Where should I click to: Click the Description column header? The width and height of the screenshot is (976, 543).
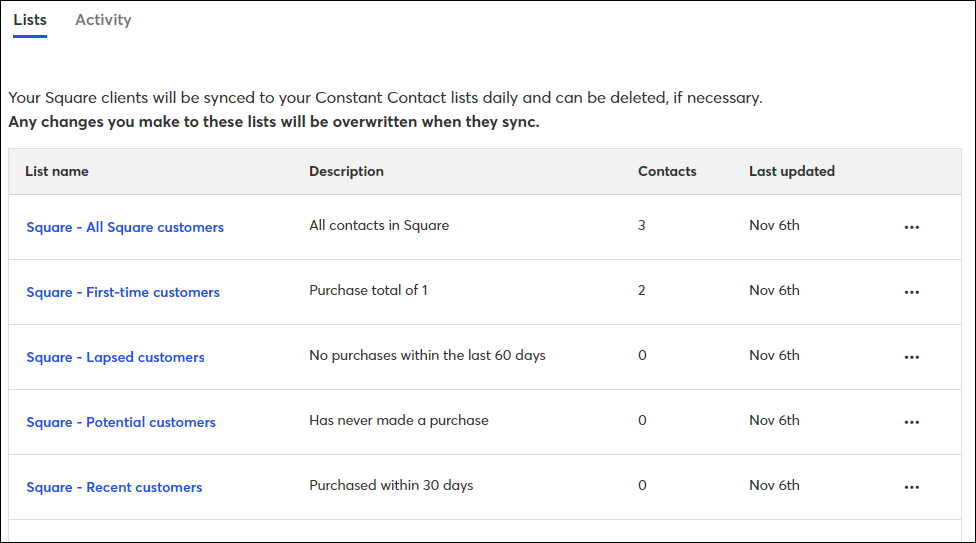pyautogui.click(x=346, y=171)
